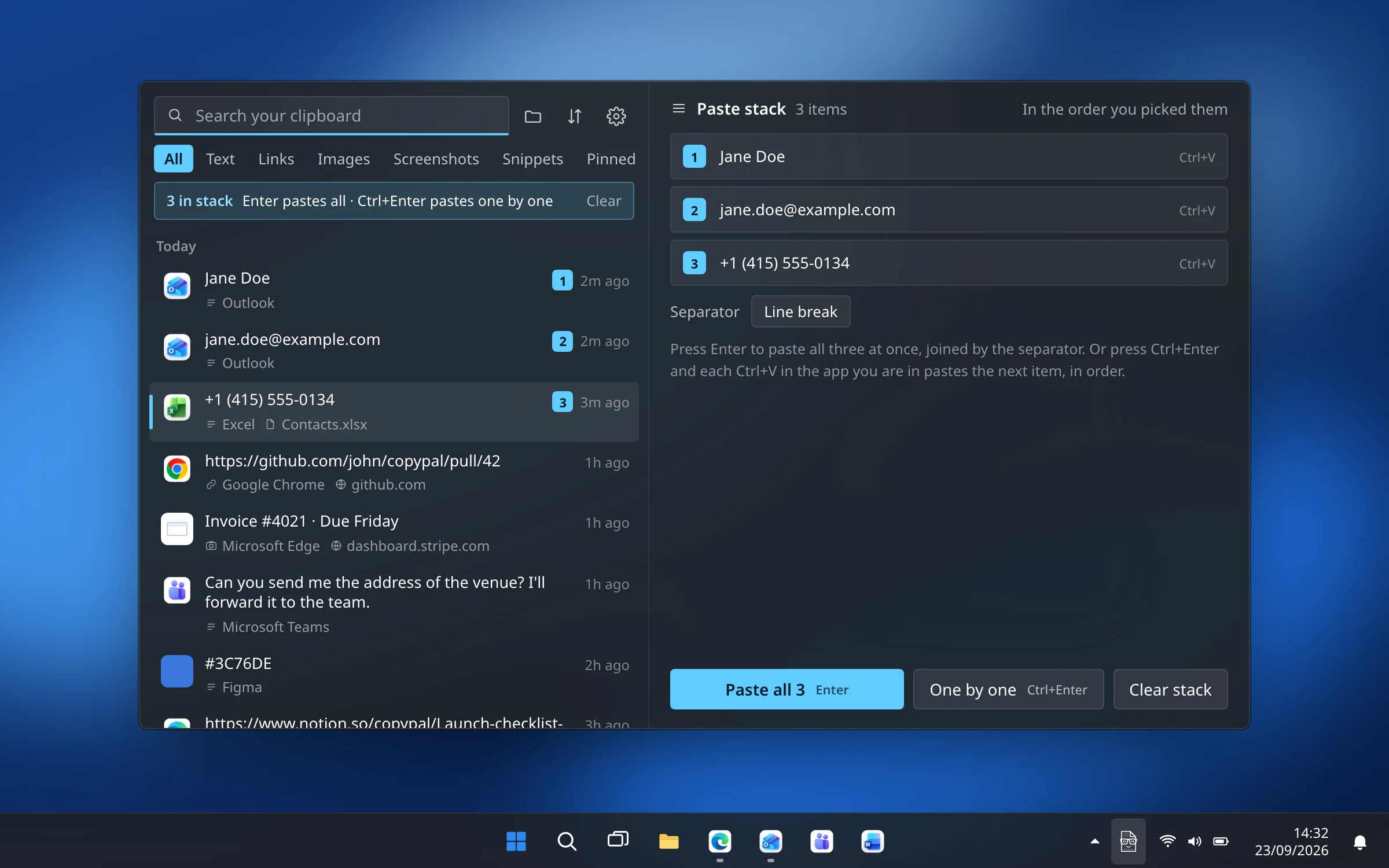Screen dimensions: 1389x868
Task: Show hidden tray icons chevron
Action: pyautogui.click(x=1094, y=841)
